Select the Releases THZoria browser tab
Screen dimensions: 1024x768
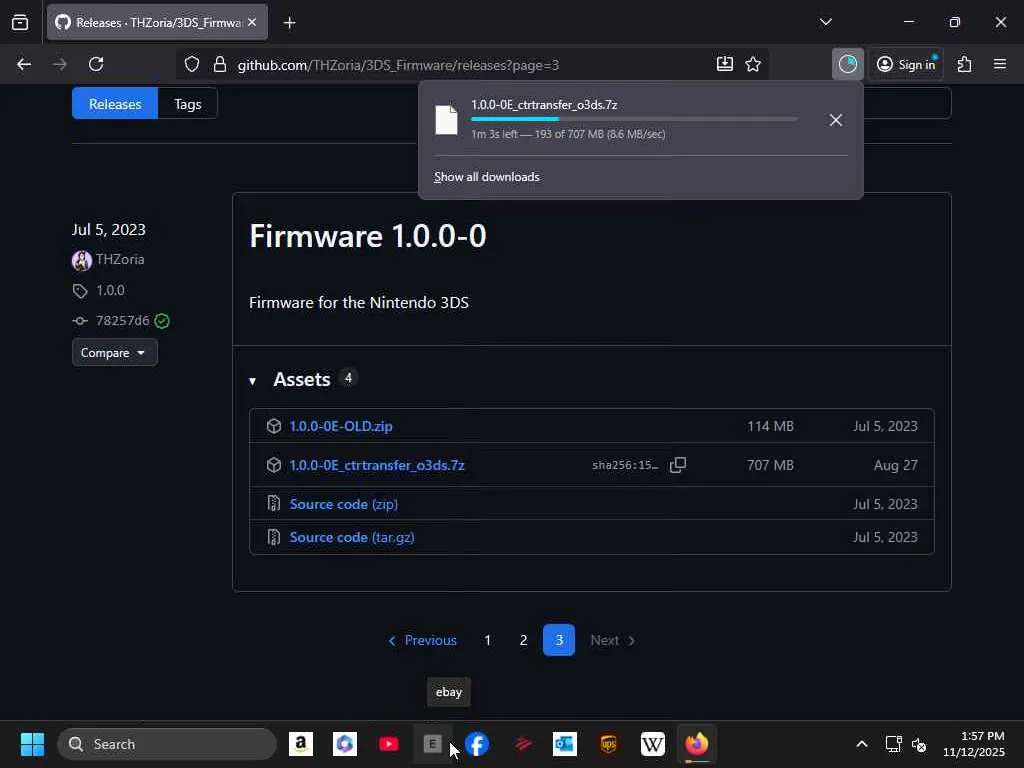tap(157, 22)
